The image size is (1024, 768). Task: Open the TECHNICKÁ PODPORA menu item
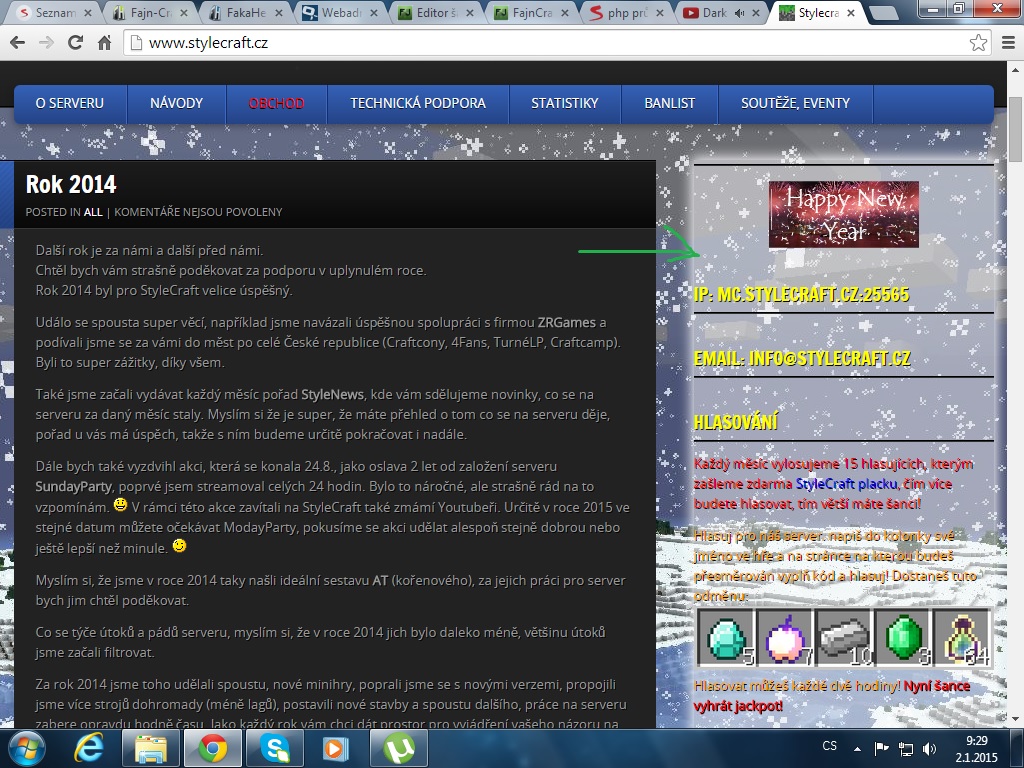[418, 103]
